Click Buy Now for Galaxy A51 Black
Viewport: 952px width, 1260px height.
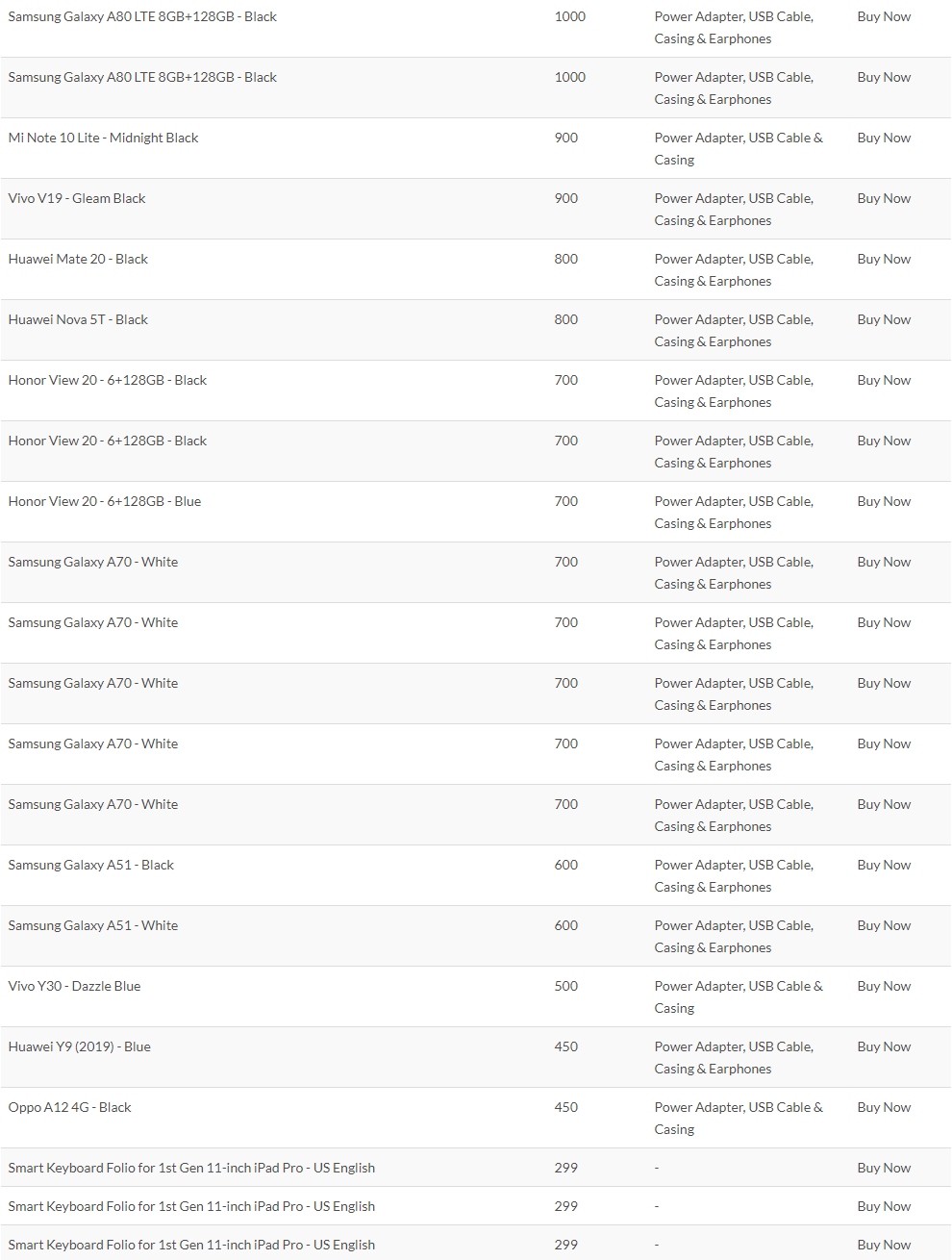coord(884,865)
